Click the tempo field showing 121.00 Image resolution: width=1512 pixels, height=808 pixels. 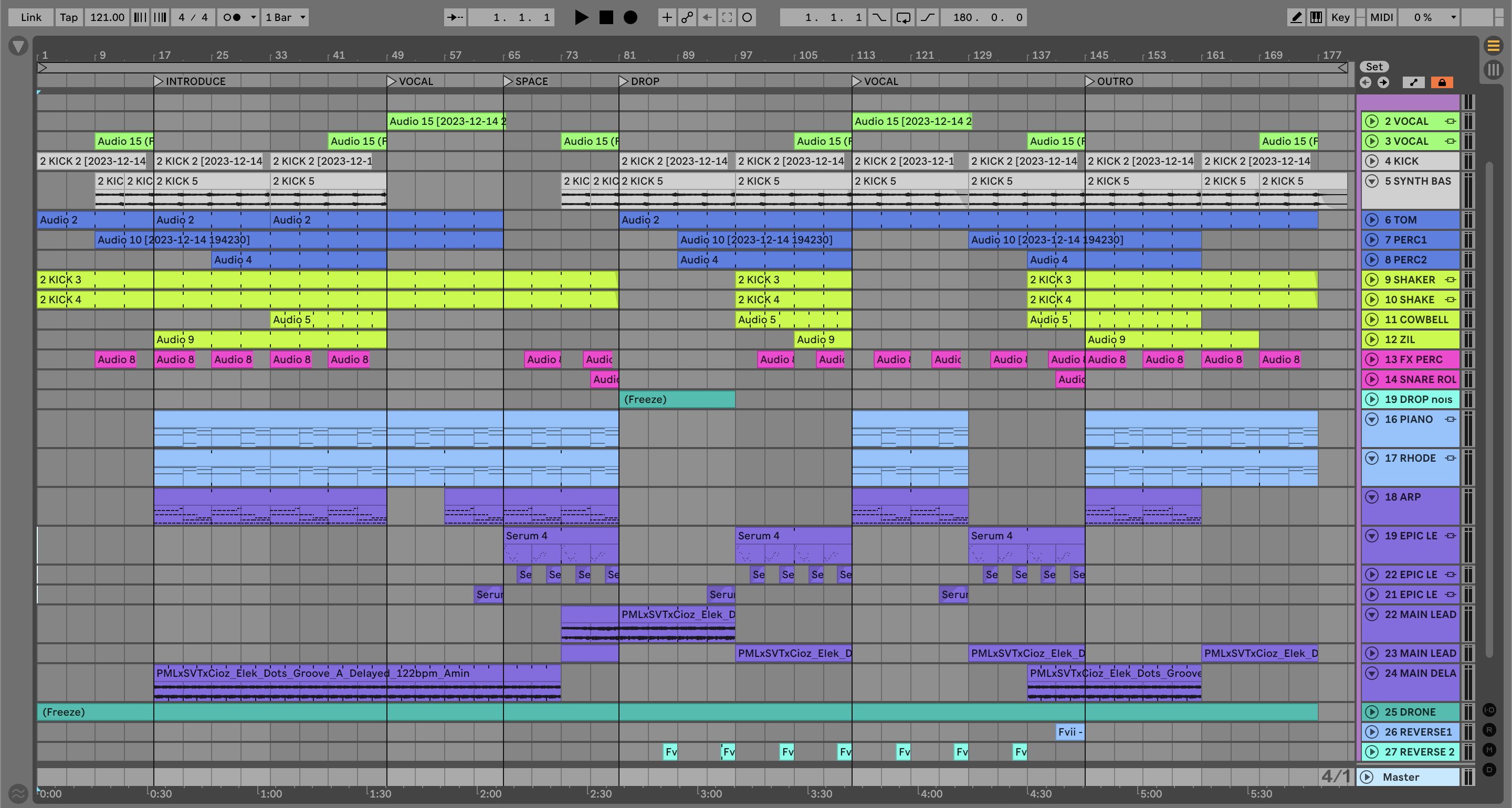coord(107,17)
